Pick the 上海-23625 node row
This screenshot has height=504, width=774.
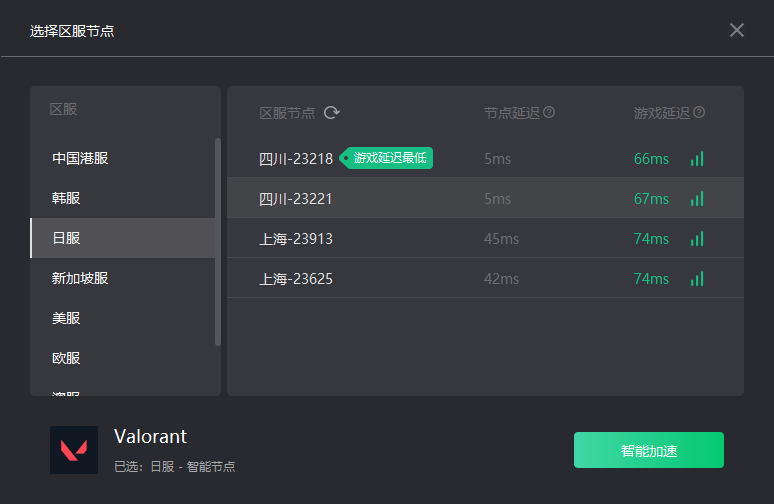(485, 278)
